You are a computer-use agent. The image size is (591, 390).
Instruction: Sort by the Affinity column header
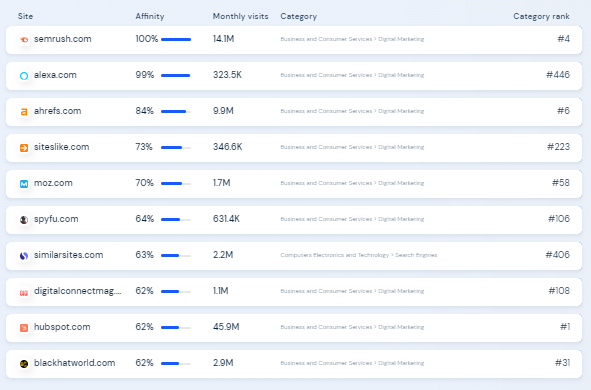point(150,16)
